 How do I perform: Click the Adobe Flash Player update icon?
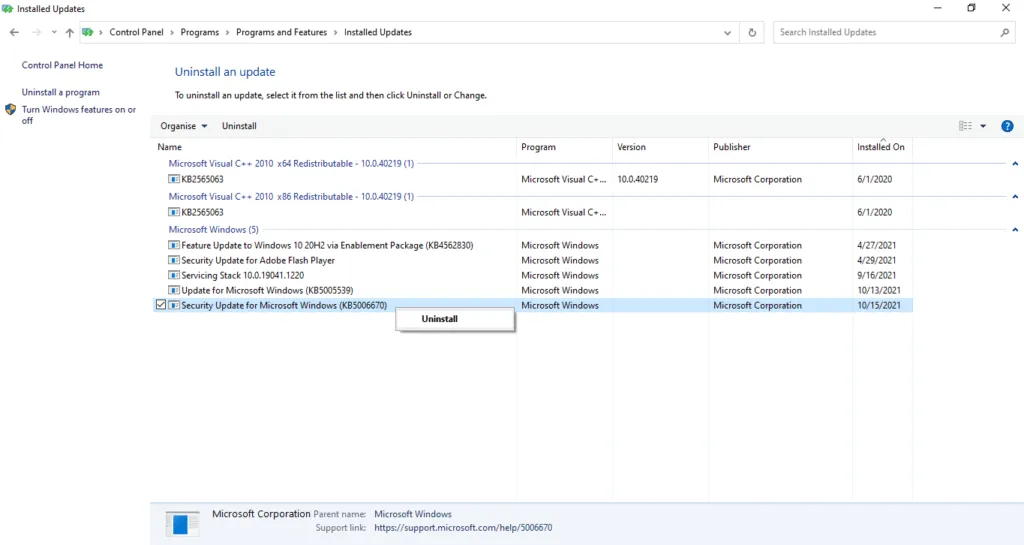point(174,260)
